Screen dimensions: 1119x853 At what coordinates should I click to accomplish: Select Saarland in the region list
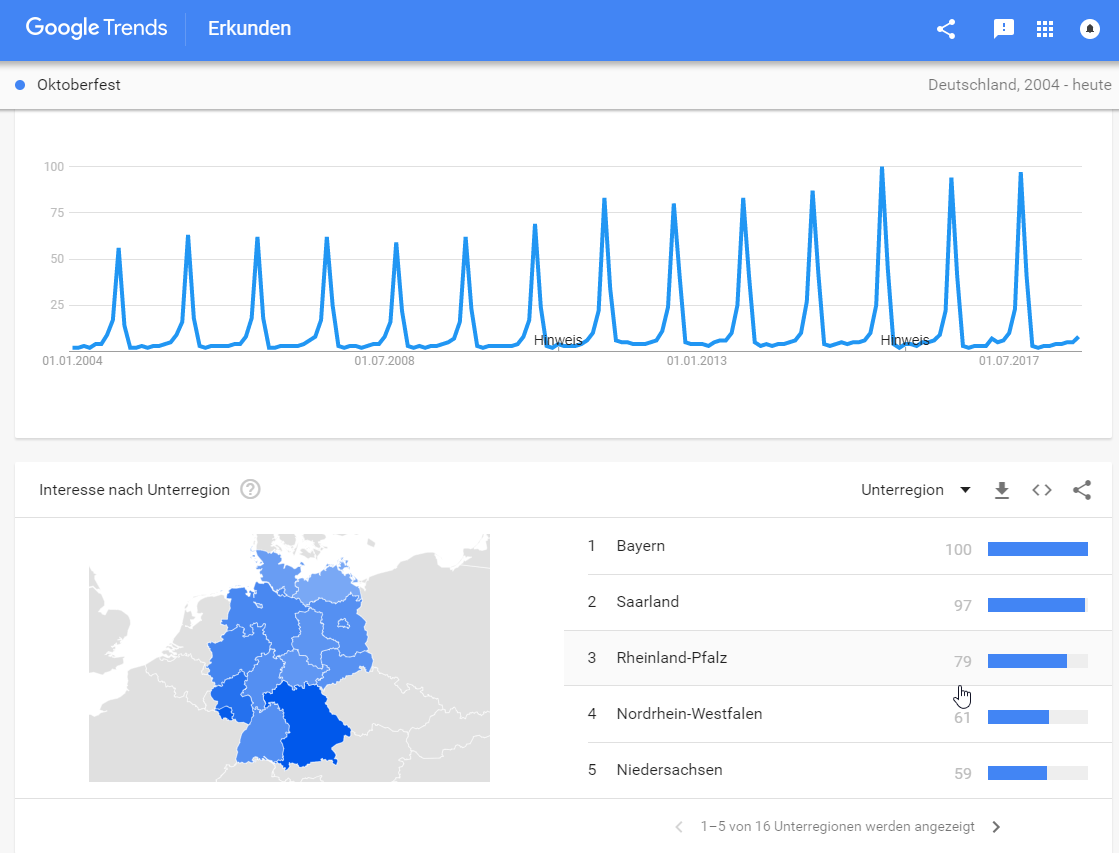(647, 602)
